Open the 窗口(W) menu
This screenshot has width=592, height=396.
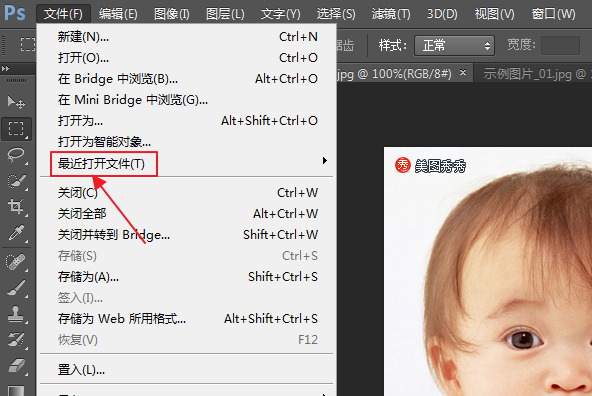coord(553,14)
